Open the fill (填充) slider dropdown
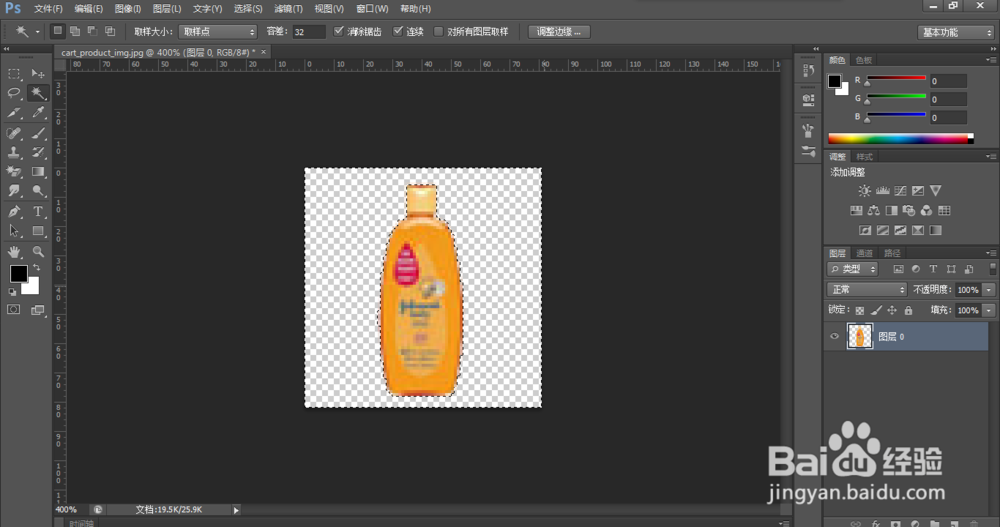The width and height of the screenshot is (1000, 527). pyautogui.click(x=989, y=310)
